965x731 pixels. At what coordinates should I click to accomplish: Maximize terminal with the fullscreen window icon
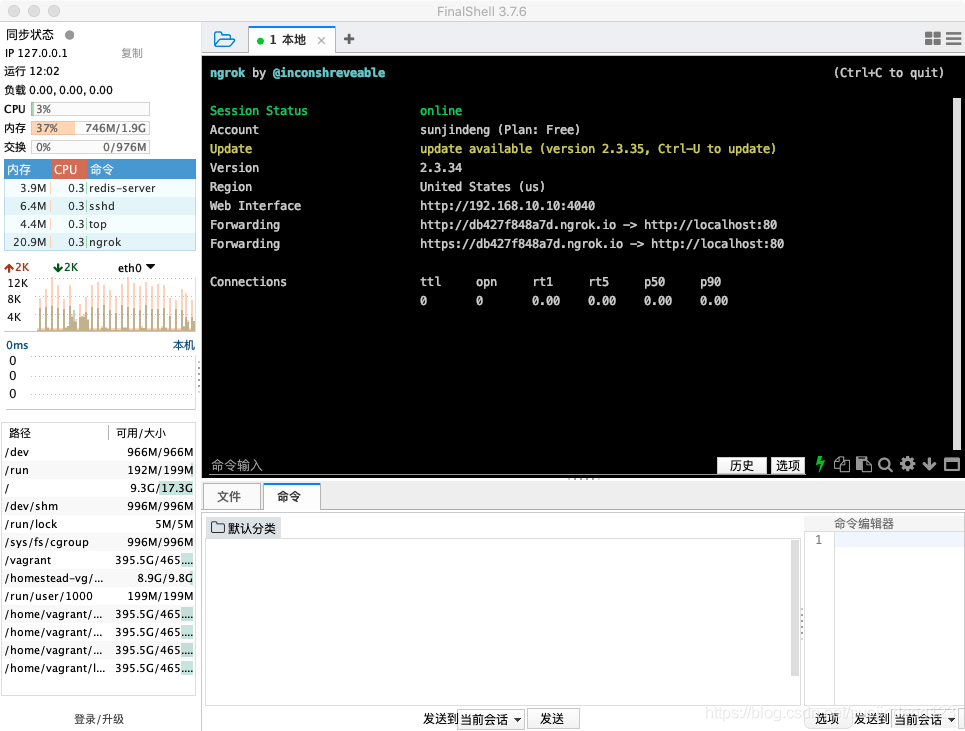(951, 464)
